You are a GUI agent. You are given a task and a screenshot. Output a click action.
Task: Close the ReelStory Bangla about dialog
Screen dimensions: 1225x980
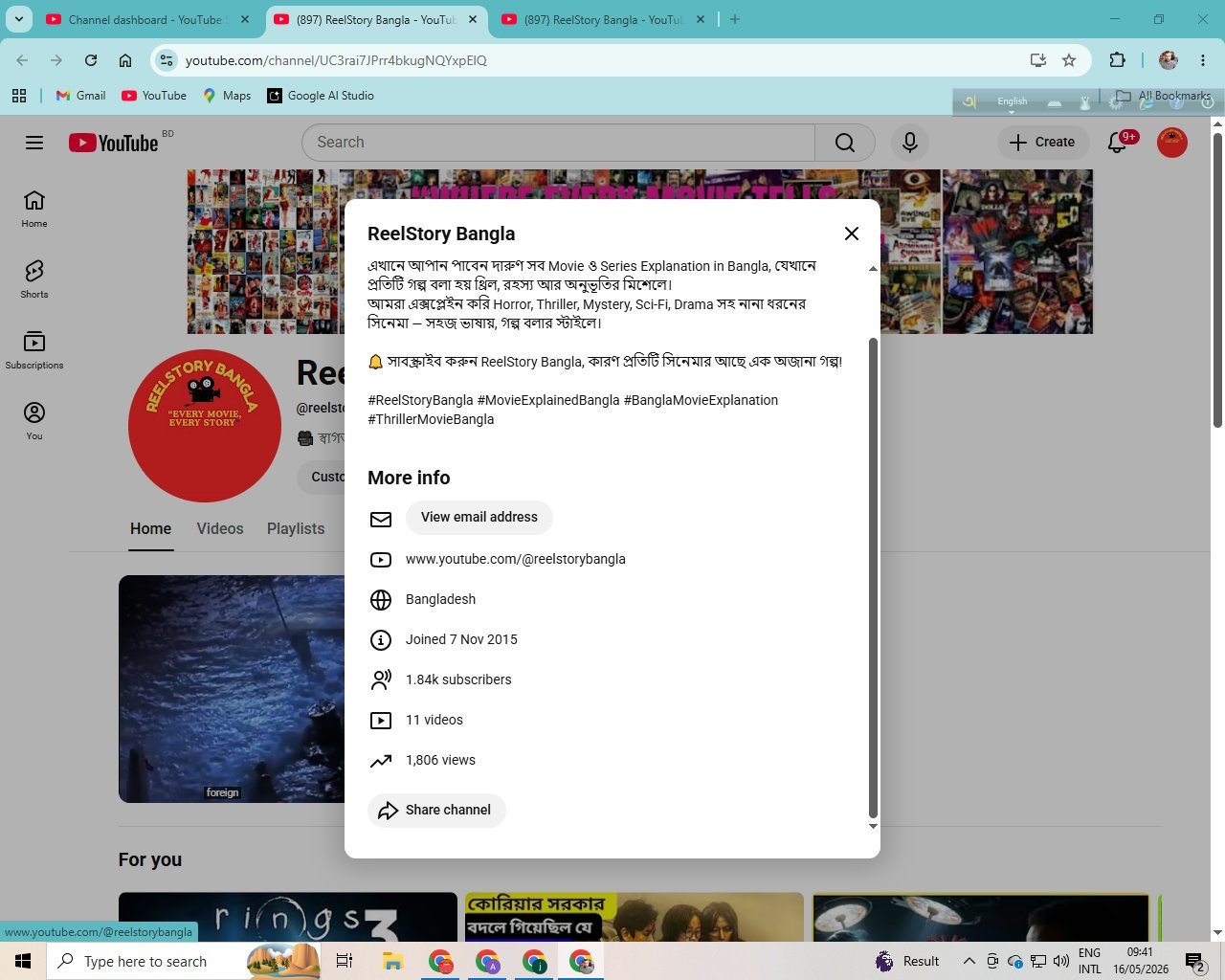click(852, 234)
